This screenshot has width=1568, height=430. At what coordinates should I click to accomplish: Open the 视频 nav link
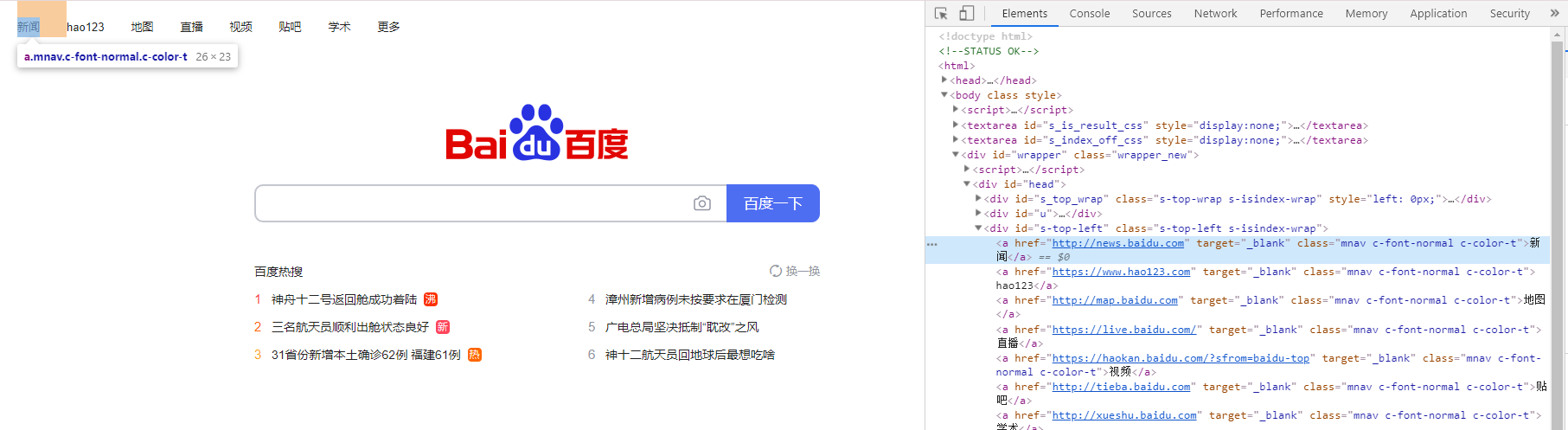pos(241,27)
